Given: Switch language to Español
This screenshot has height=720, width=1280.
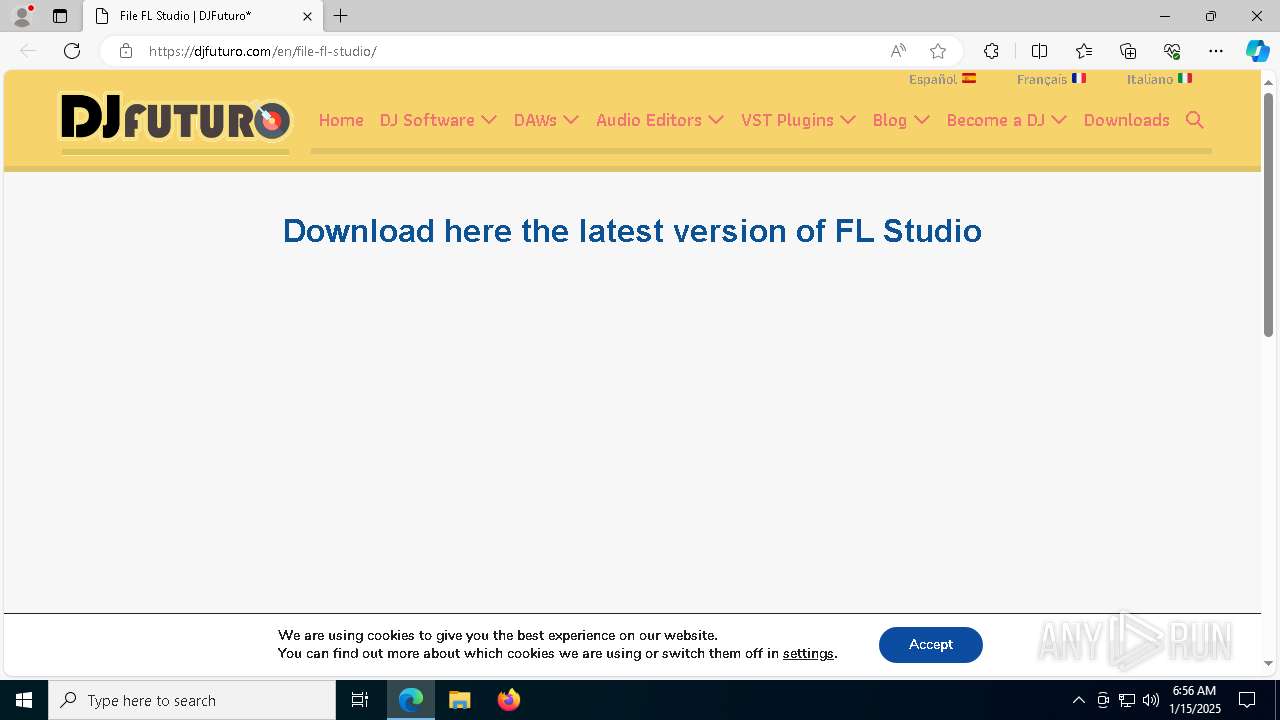Looking at the screenshot, I should tap(942, 79).
